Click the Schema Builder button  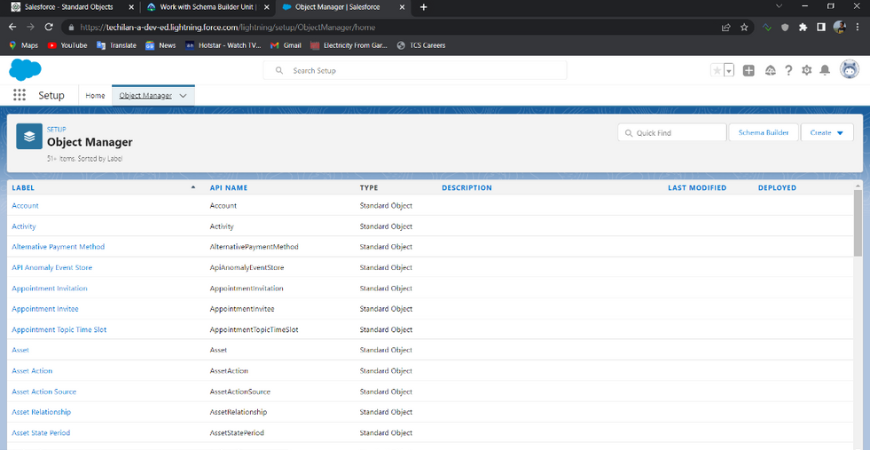click(763, 132)
